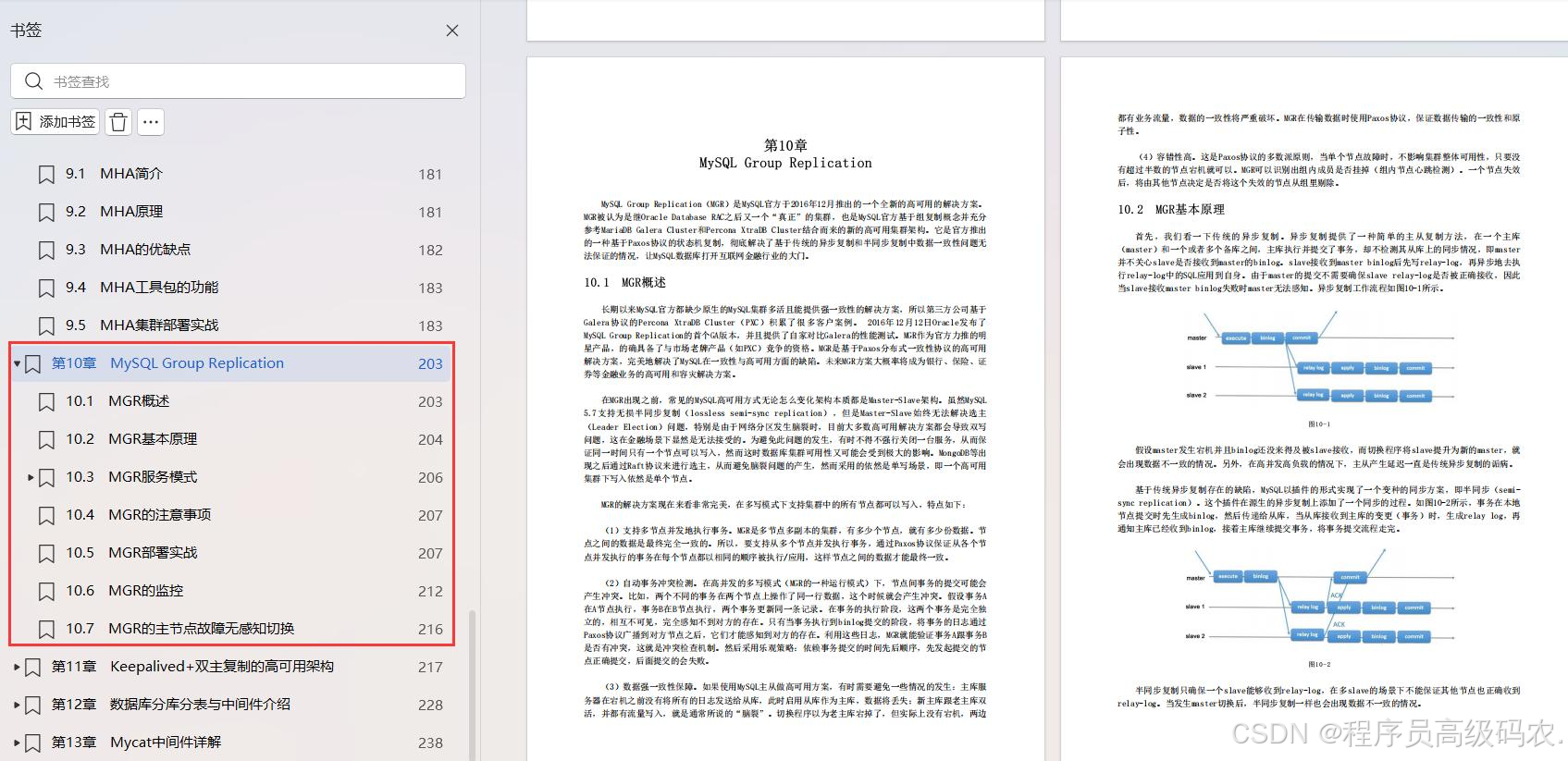This screenshot has height=761, width=1568.
Task: Click bookmark icon beside 10.6 MGR的监控
Action: (x=46, y=591)
